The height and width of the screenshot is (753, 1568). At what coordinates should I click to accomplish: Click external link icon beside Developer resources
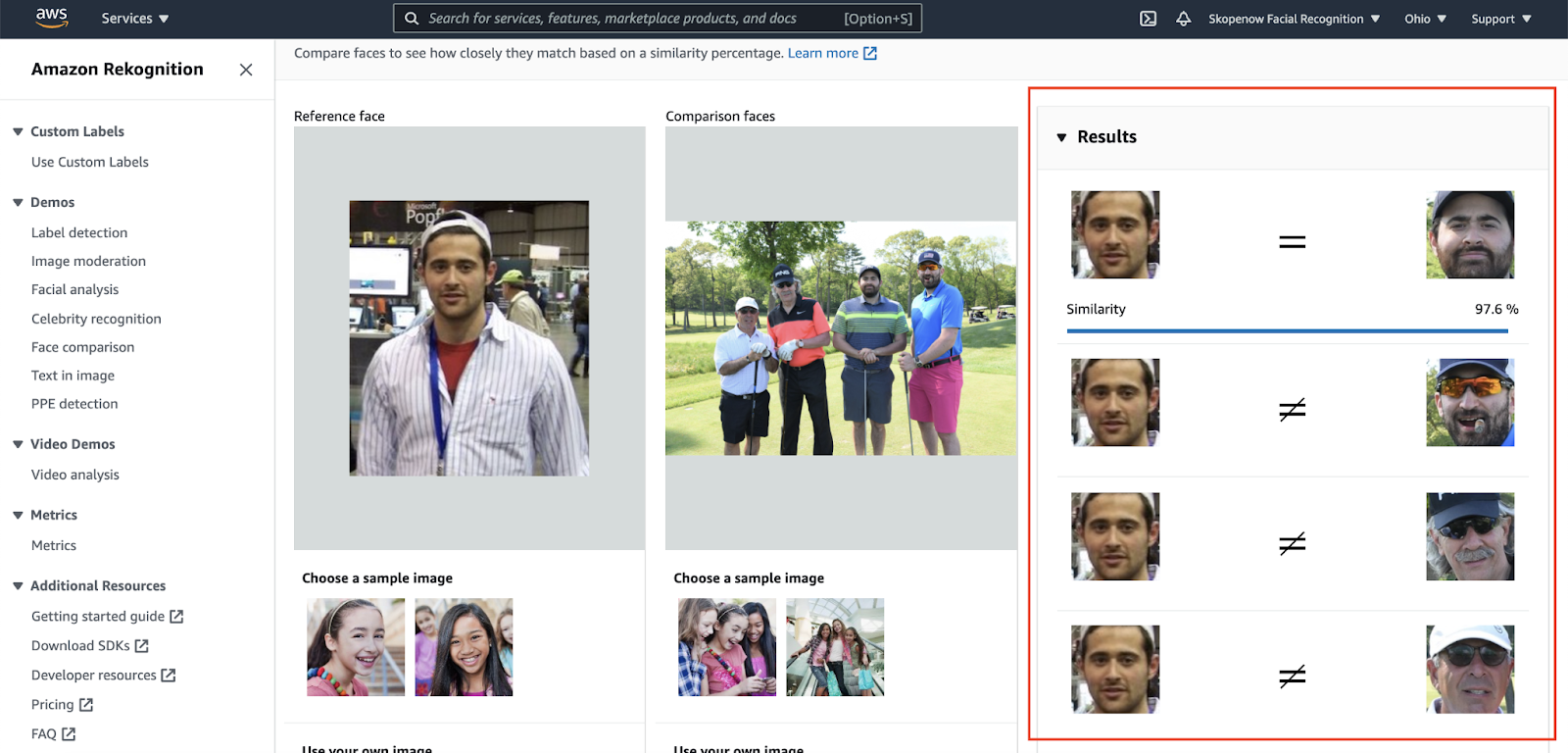[169, 676]
